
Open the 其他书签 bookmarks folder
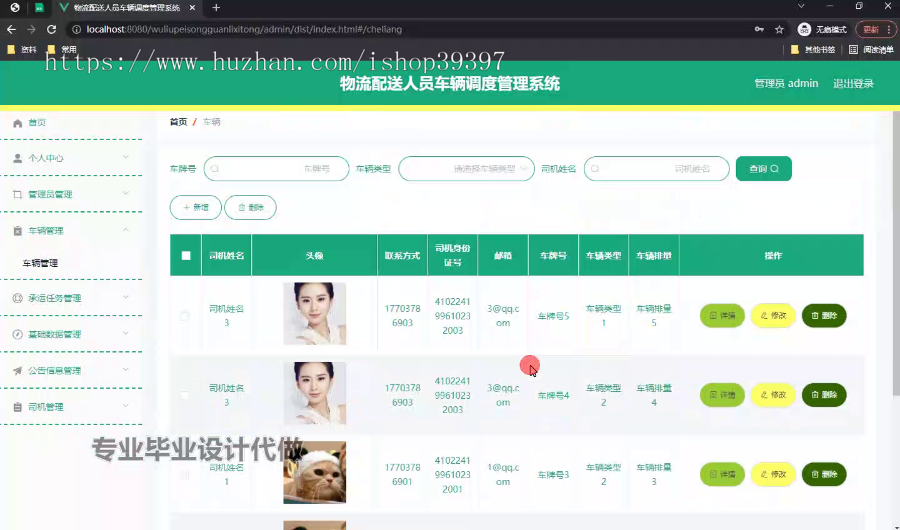(813, 49)
